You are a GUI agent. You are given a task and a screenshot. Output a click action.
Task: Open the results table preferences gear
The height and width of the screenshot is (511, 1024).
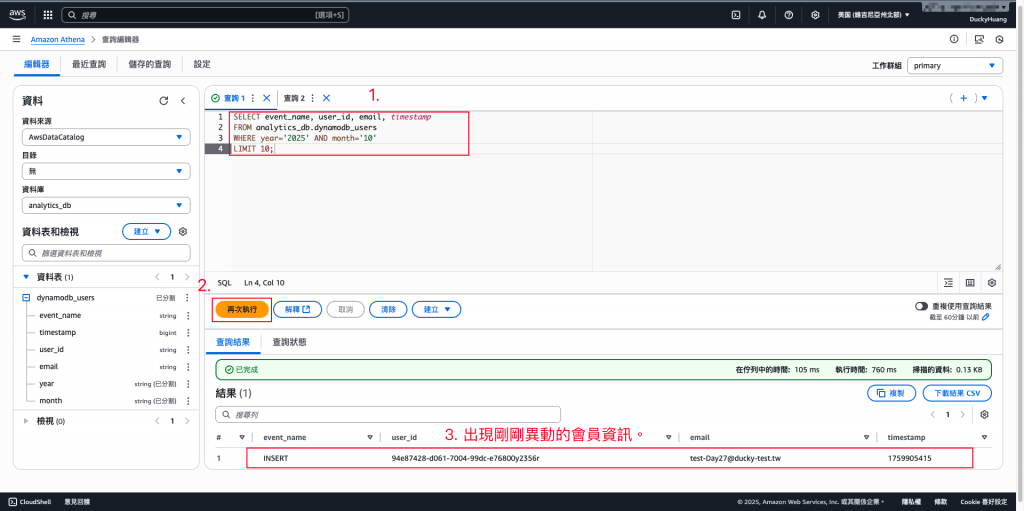click(985, 415)
